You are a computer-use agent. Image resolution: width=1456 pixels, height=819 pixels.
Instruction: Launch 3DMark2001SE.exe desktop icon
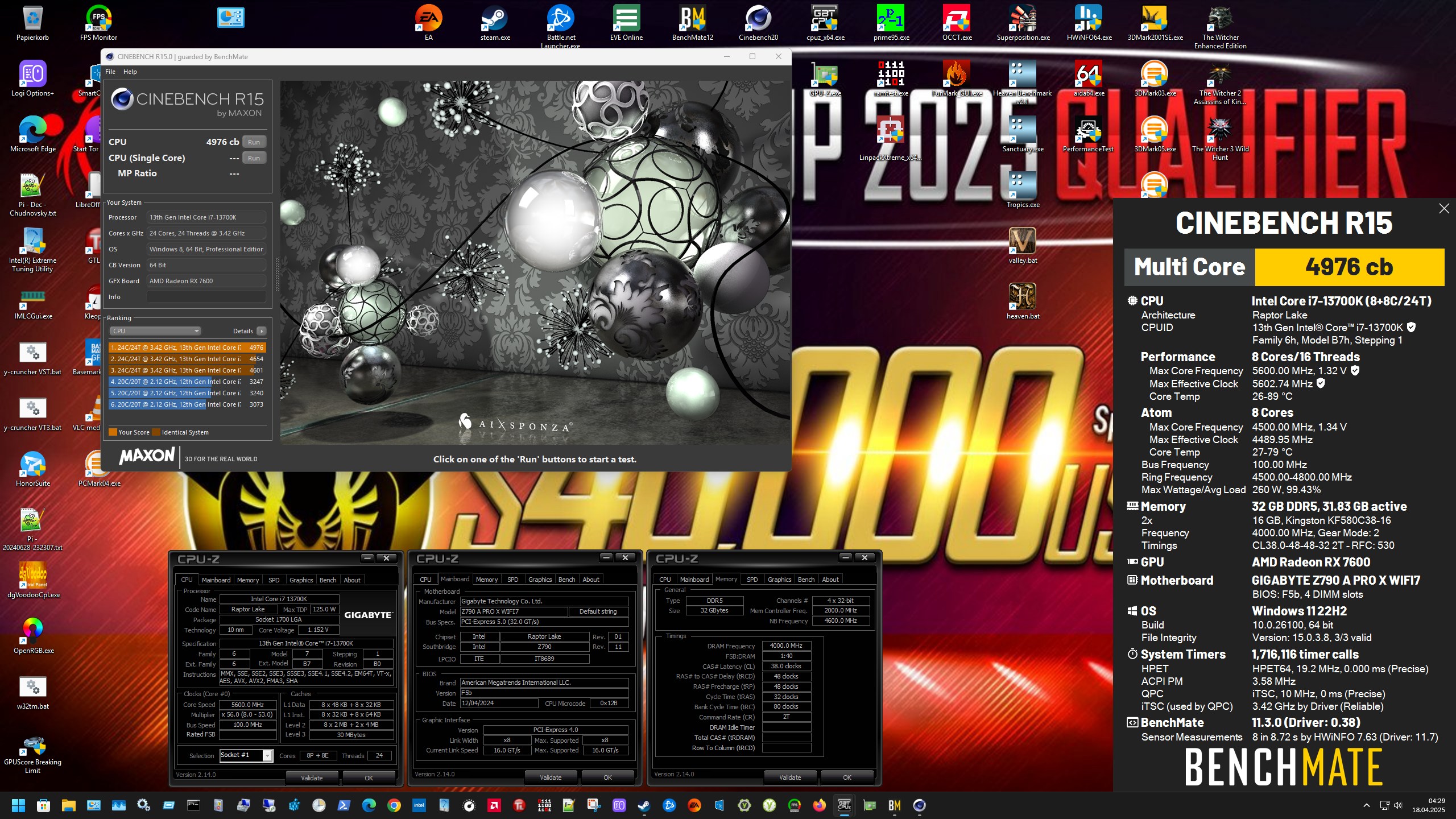(x=1155, y=23)
